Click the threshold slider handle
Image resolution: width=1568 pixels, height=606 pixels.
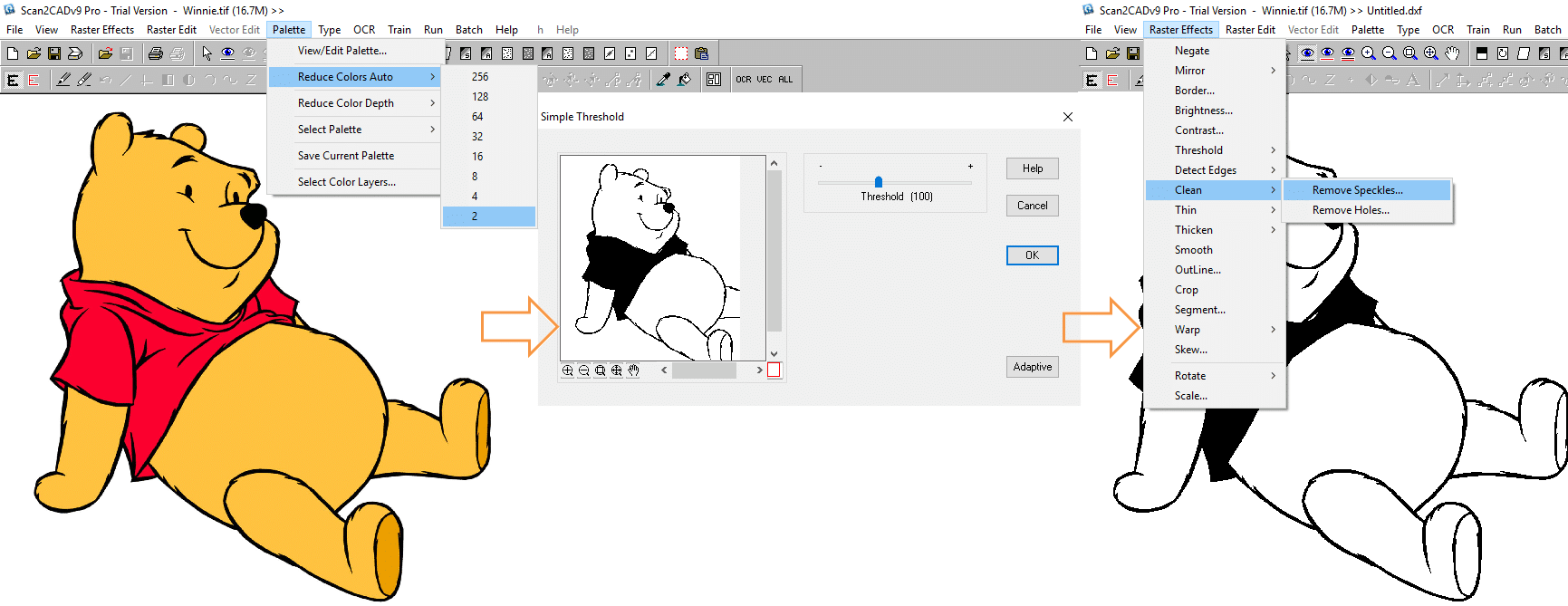point(879,182)
